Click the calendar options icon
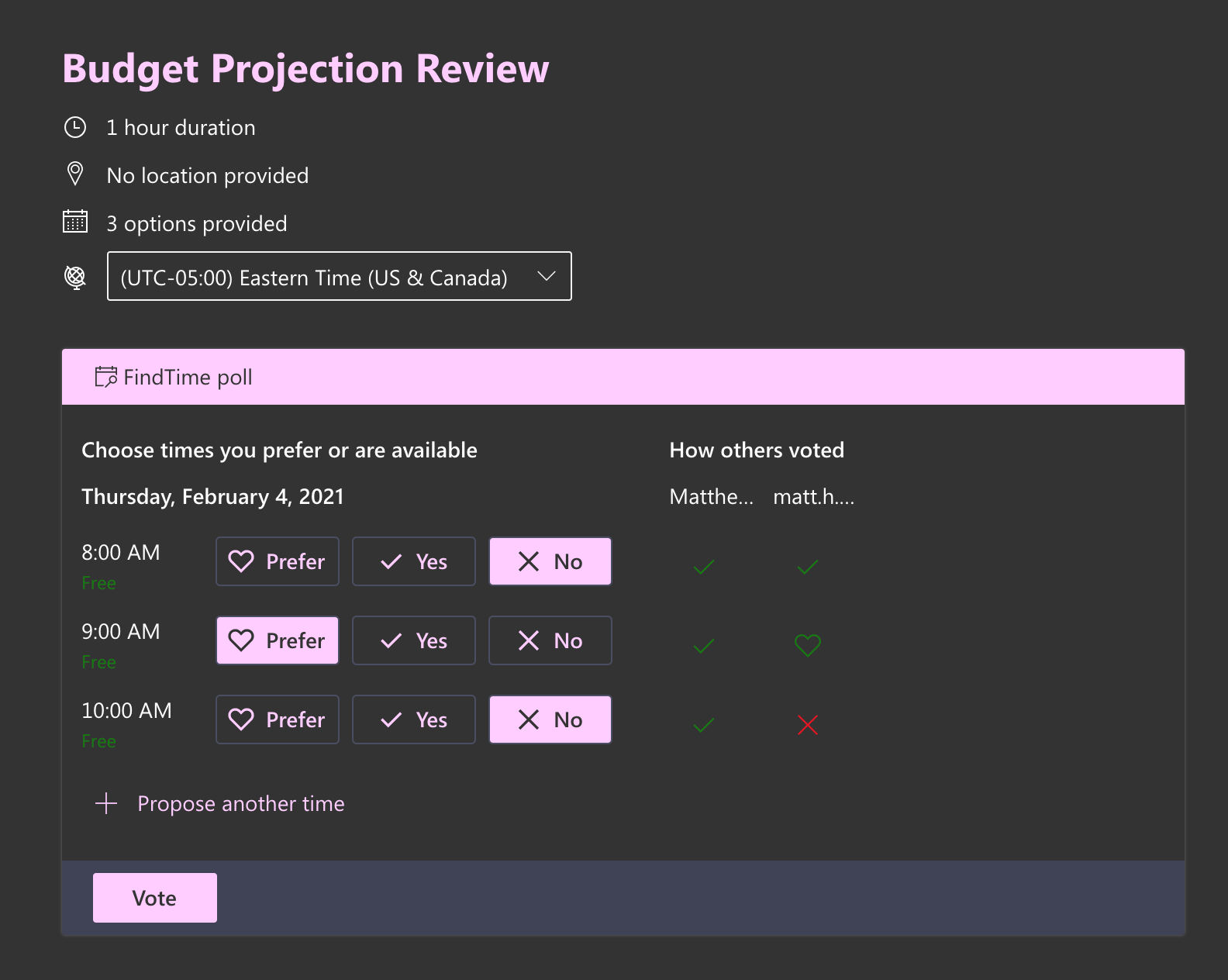This screenshot has width=1228, height=980. click(75, 222)
